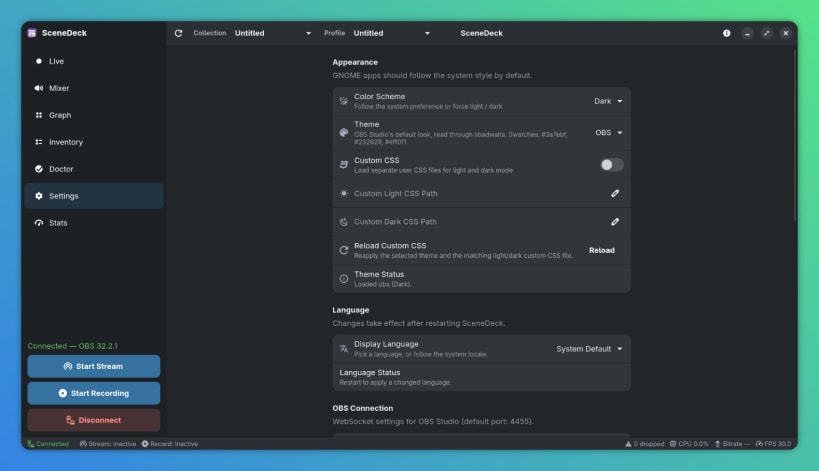Click the Language Status row
The image size is (819, 471).
[482, 377]
